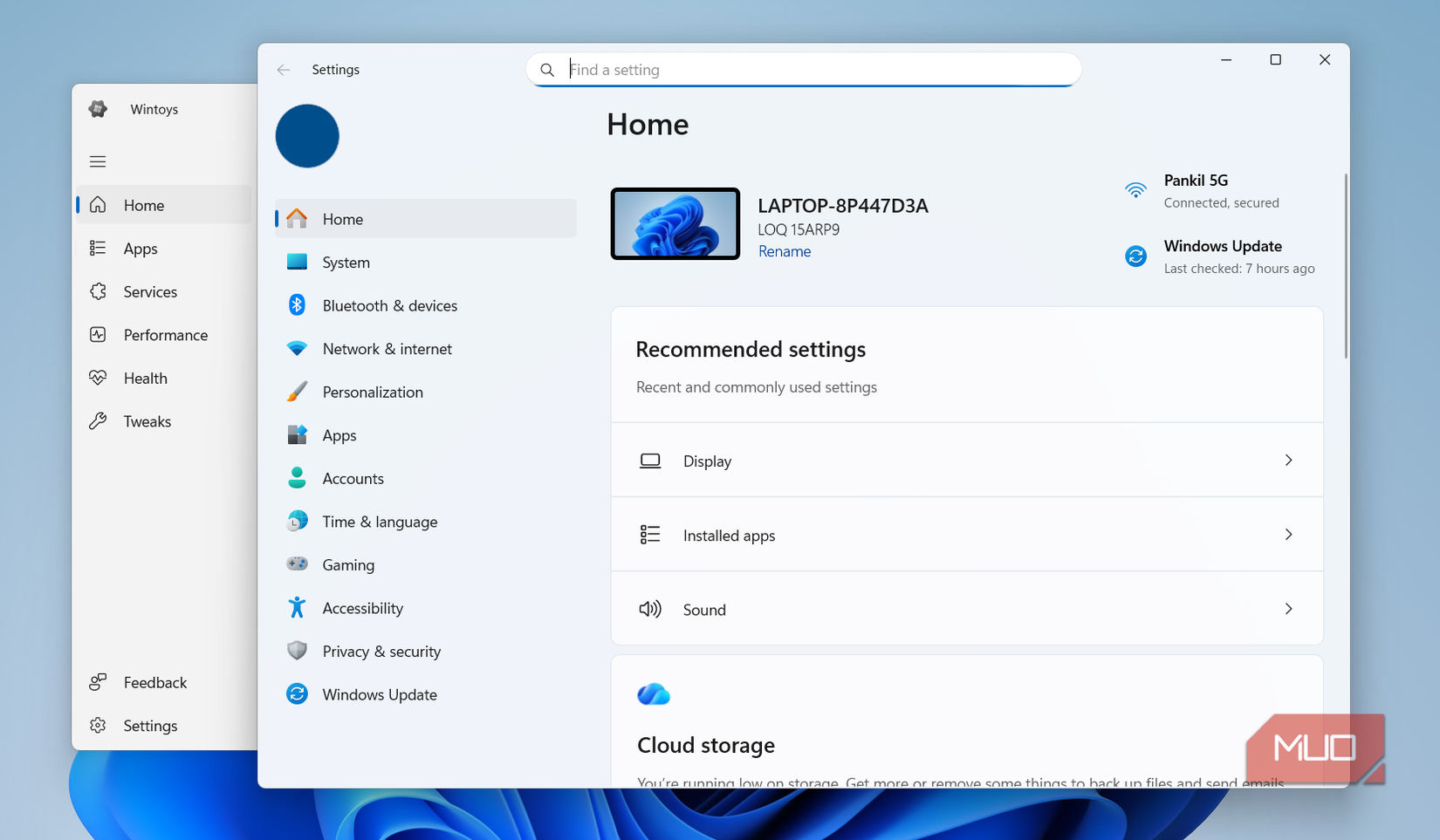
Task: Open Network & internet settings
Action: pos(387,348)
